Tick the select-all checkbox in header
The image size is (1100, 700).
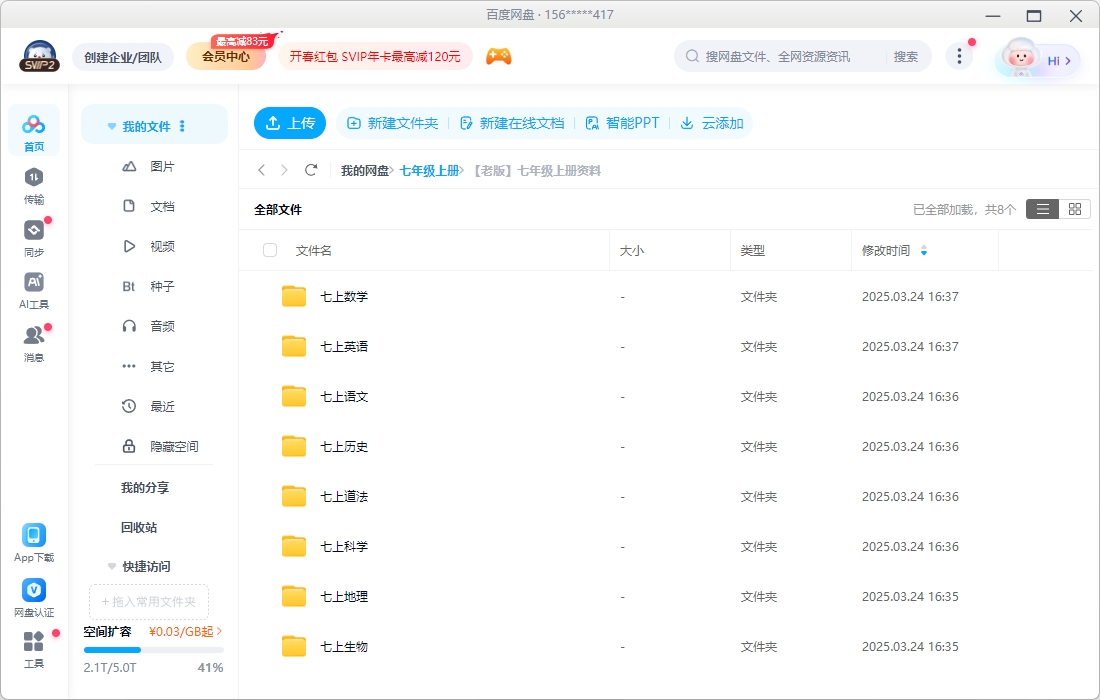tap(270, 250)
